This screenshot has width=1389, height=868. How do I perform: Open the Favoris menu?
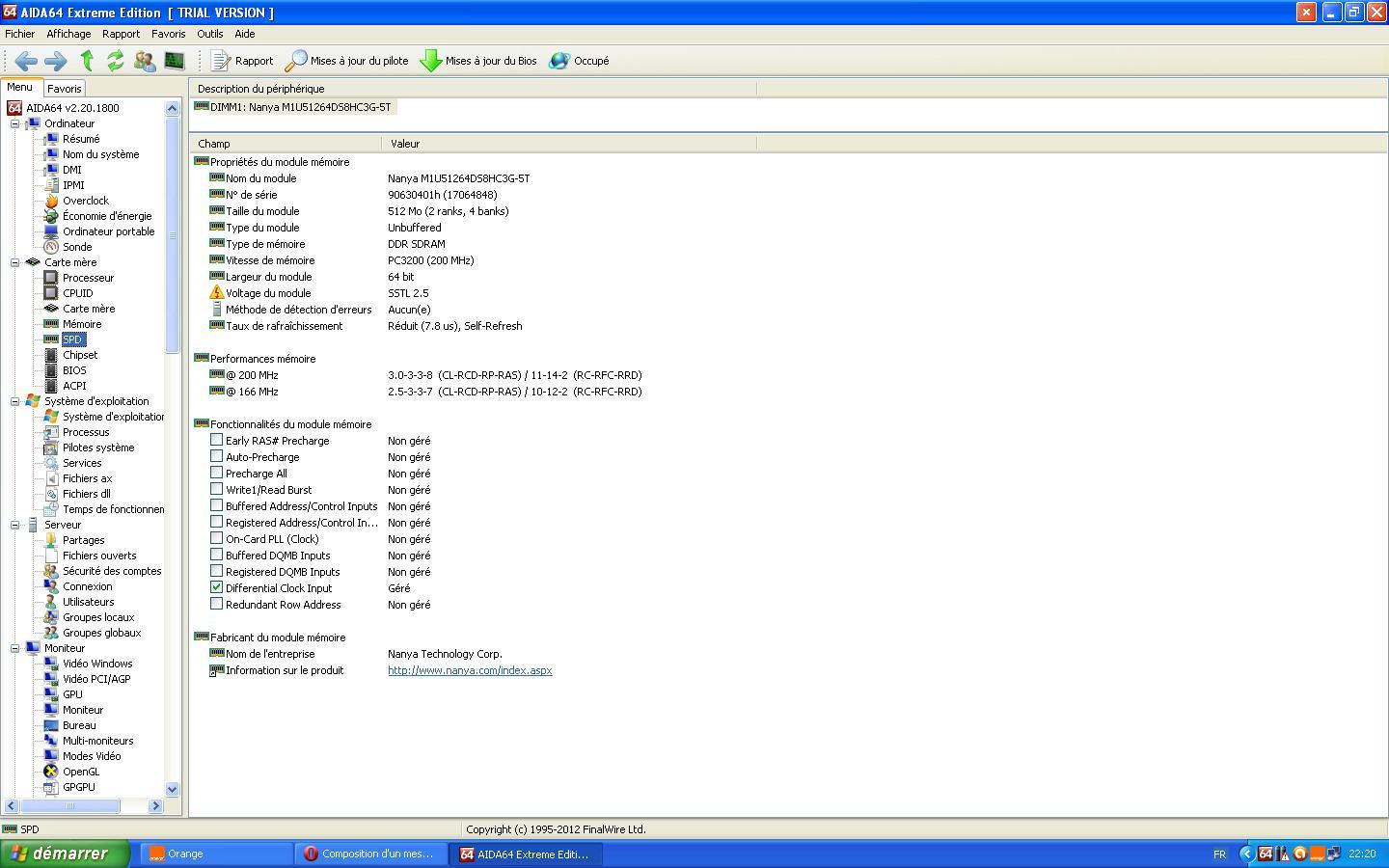point(168,34)
